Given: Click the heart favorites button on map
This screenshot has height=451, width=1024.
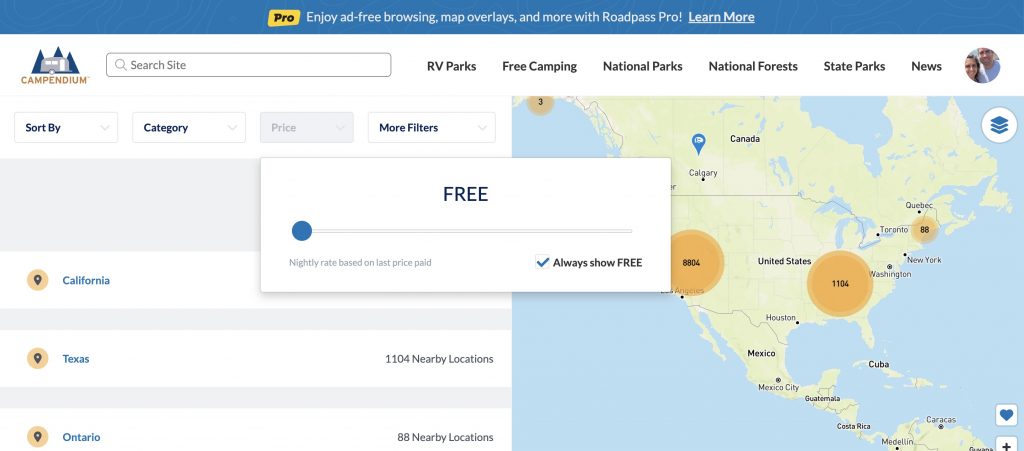Looking at the screenshot, I should point(1006,414).
